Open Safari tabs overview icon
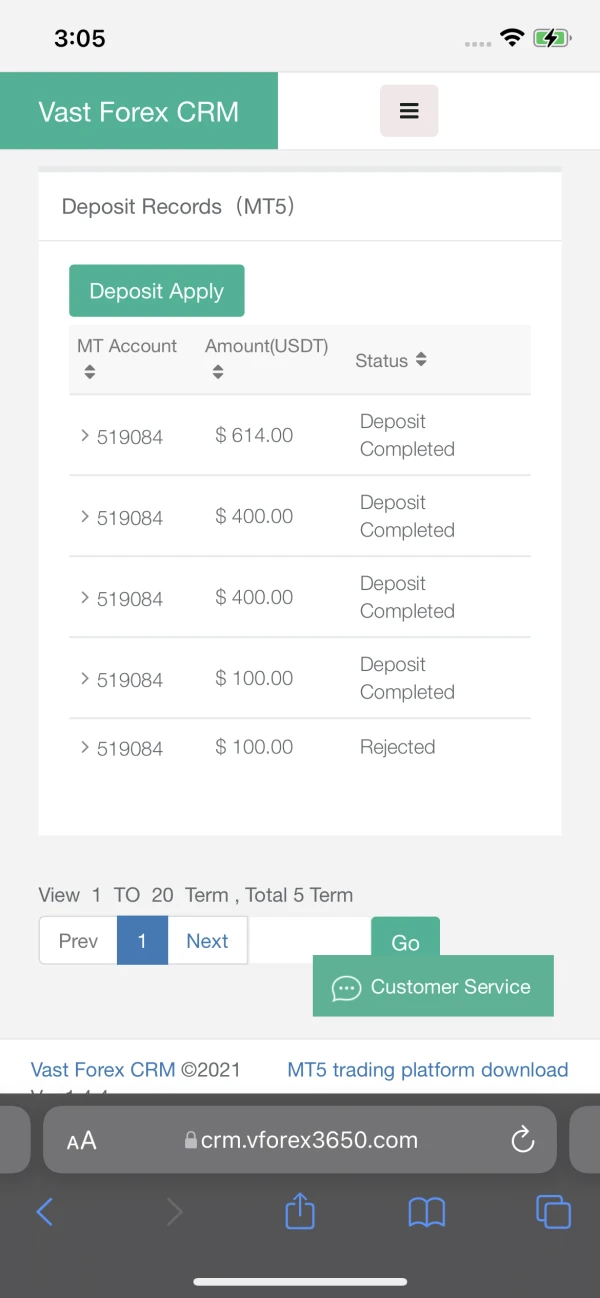Viewport: 600px width, 1298px height. 553,1212
